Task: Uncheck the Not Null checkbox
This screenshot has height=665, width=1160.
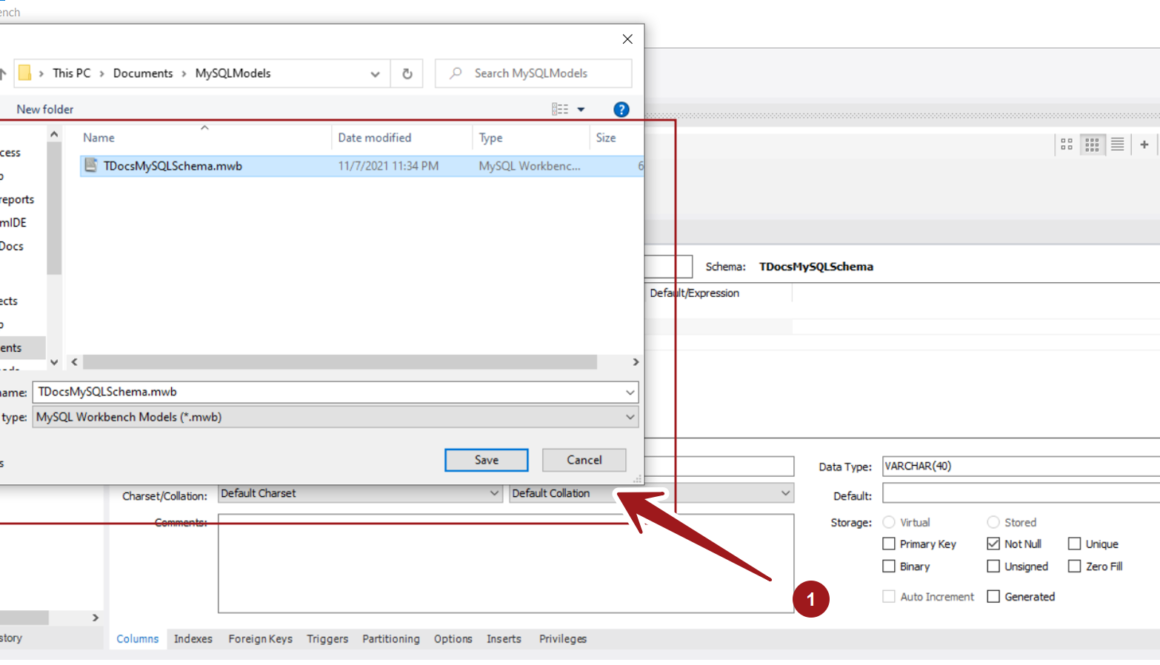Action: (993, 544)
